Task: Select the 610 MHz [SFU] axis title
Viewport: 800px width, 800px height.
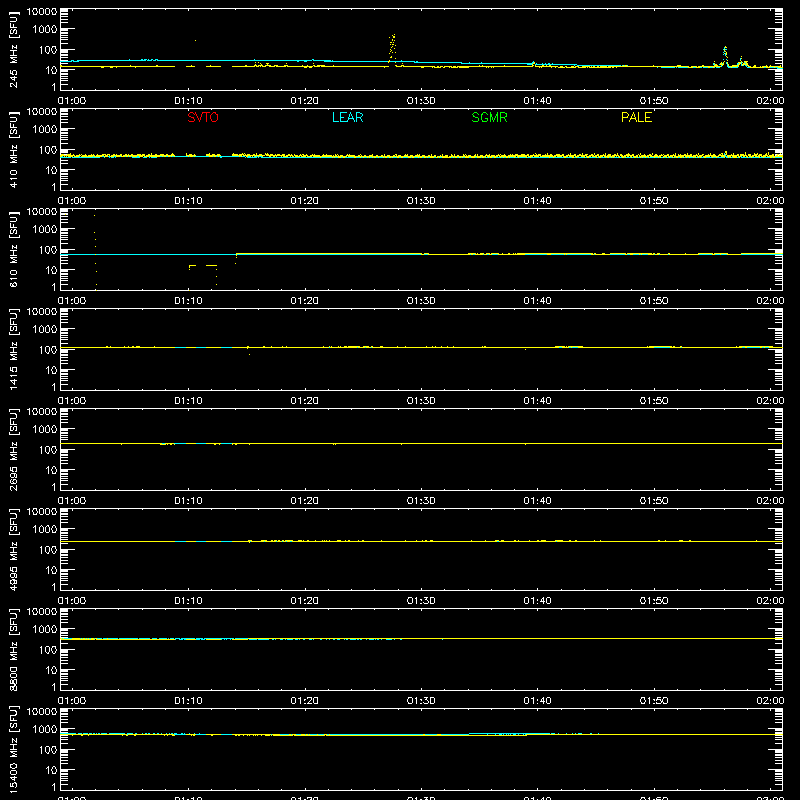Action: [14, 249]
